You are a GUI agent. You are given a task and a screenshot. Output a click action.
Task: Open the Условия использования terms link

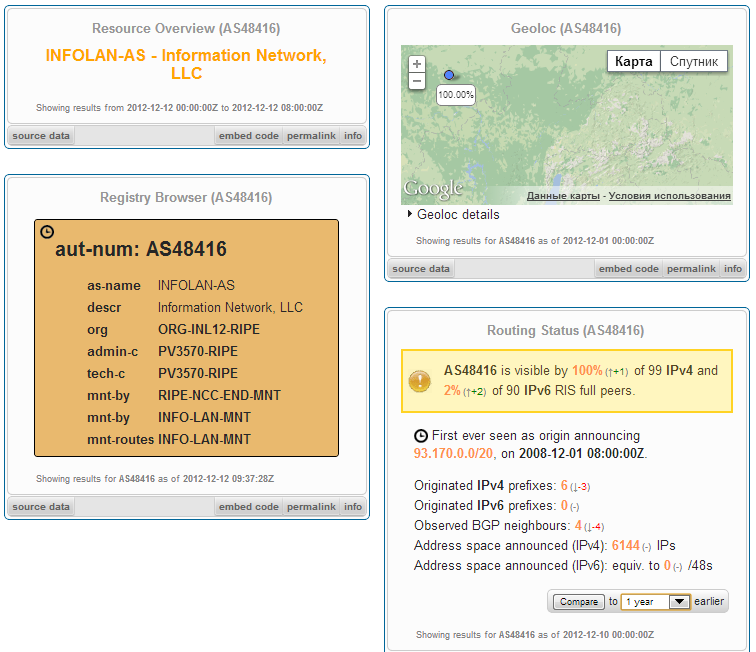[669, 196]
